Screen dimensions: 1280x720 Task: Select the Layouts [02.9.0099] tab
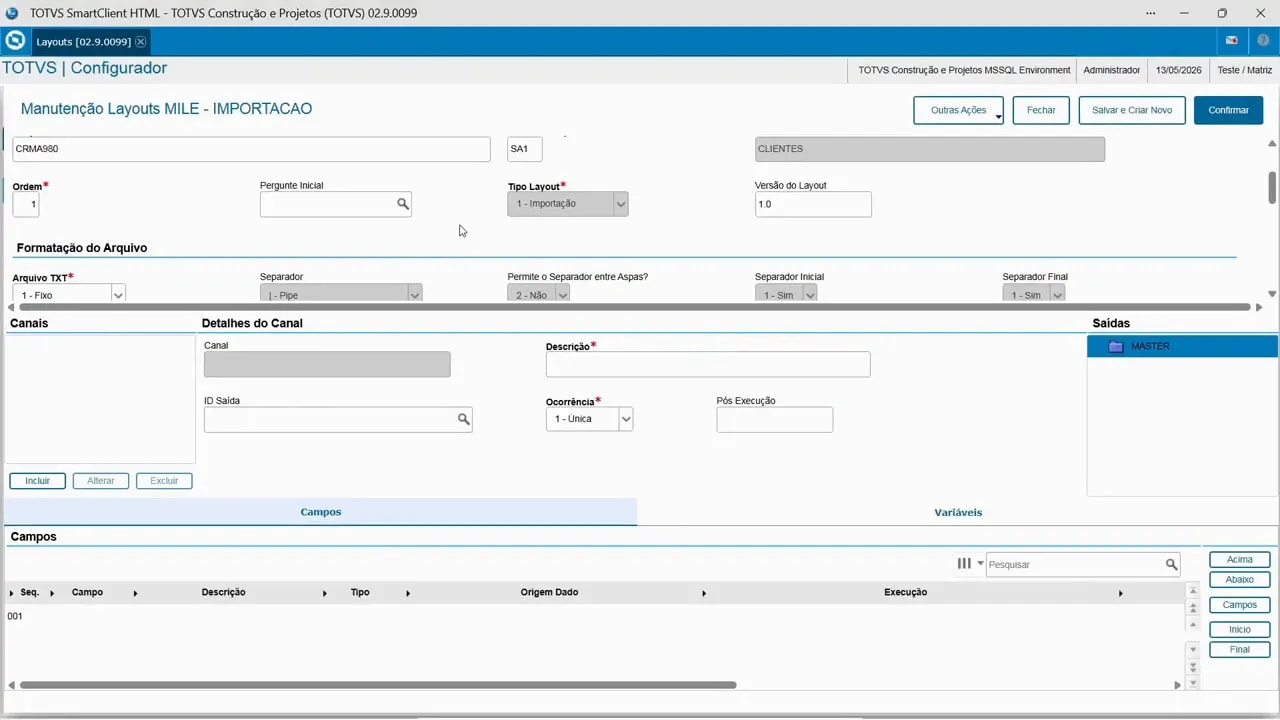(83, 42)
